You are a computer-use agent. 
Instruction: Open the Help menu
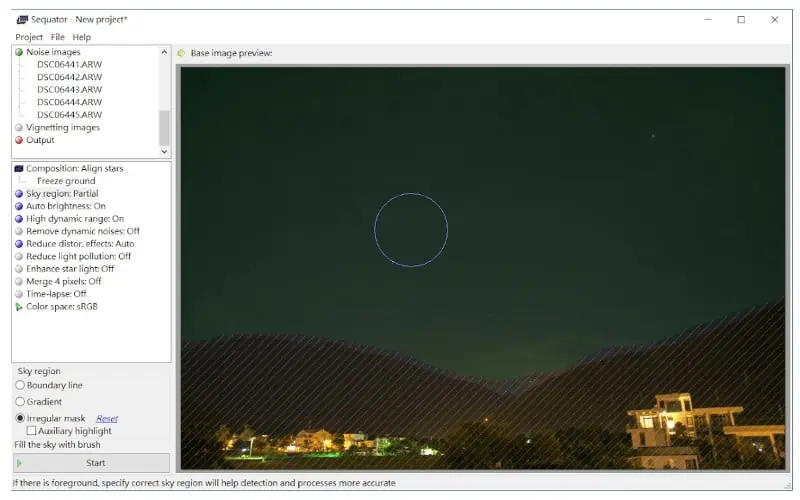[82, 37]
